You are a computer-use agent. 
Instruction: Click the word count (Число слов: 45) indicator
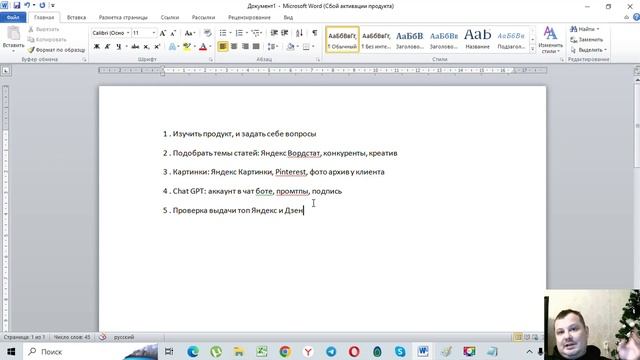point(72,337)
